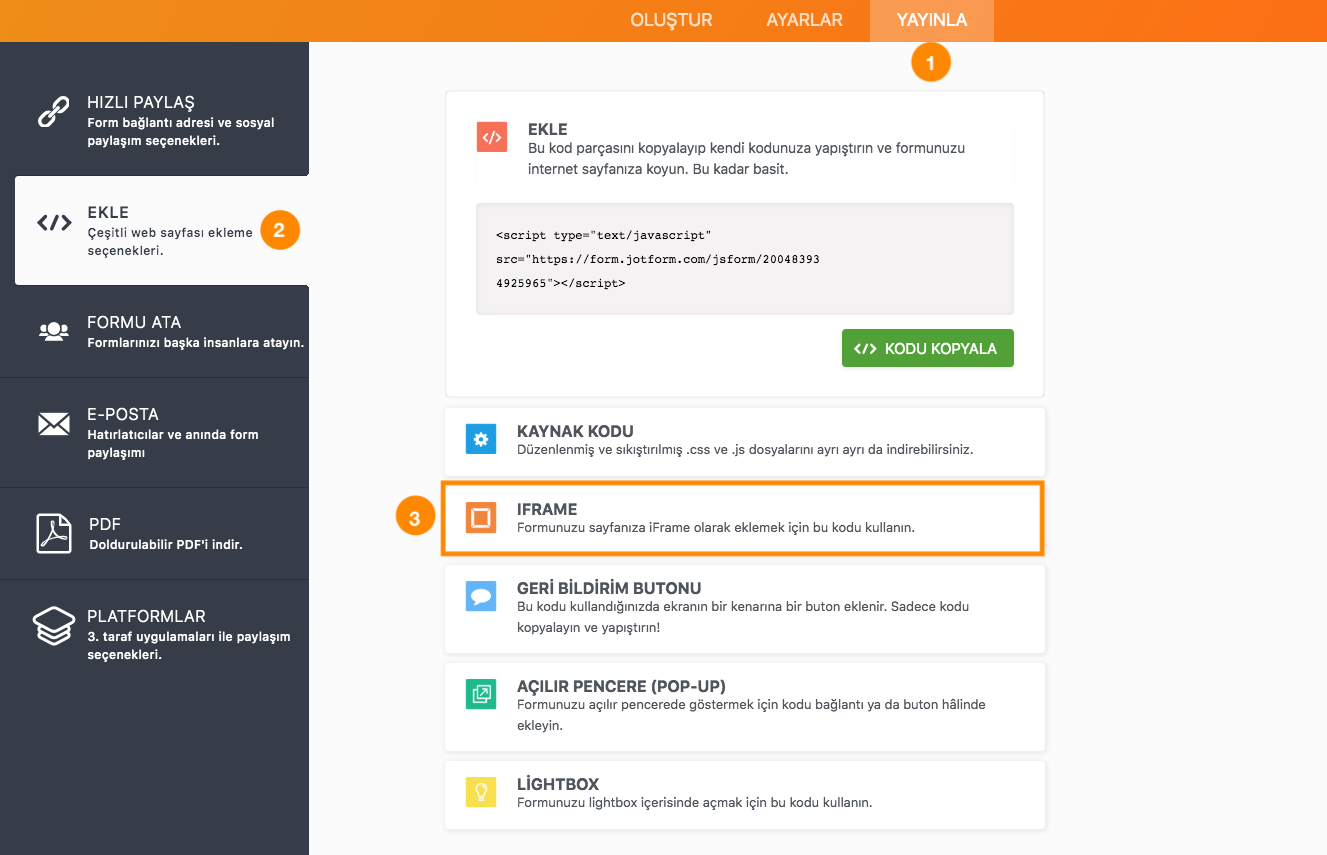Click text 'Formunuzu açılır pencerede göstermek...'
Screen dimensions: 1327x855
(751, 715)
